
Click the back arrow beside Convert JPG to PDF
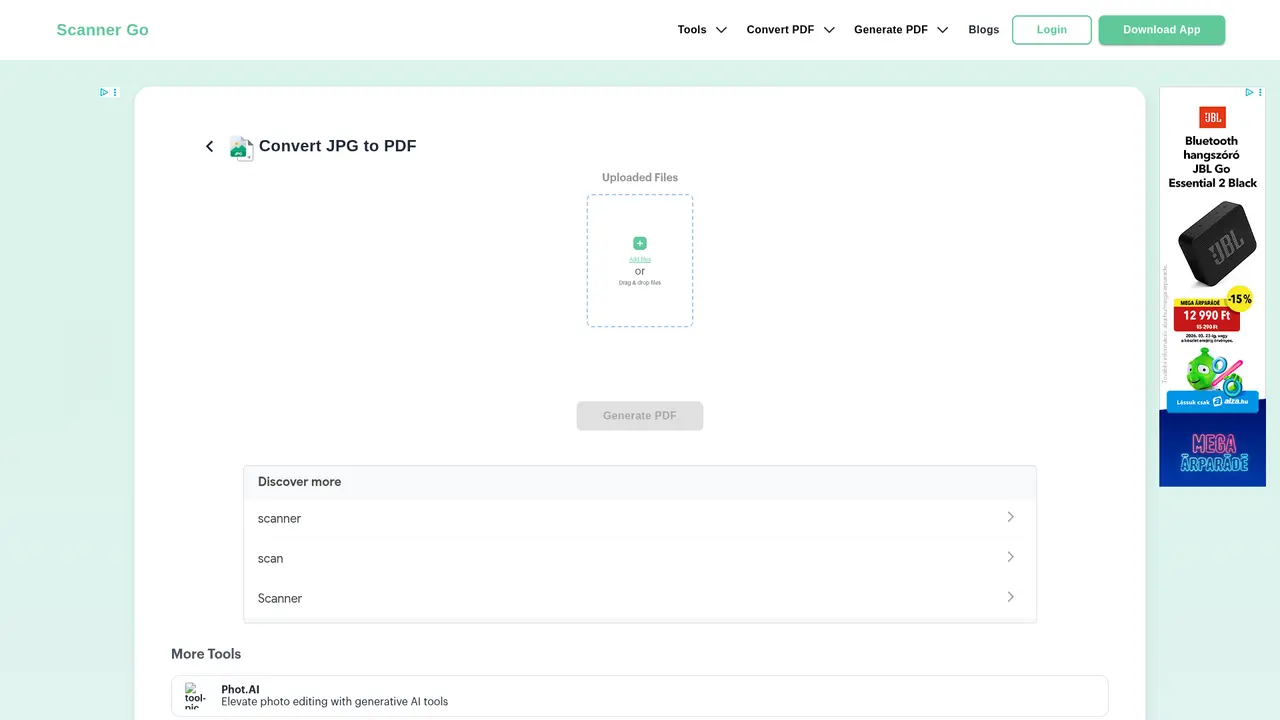pos(209,146)
